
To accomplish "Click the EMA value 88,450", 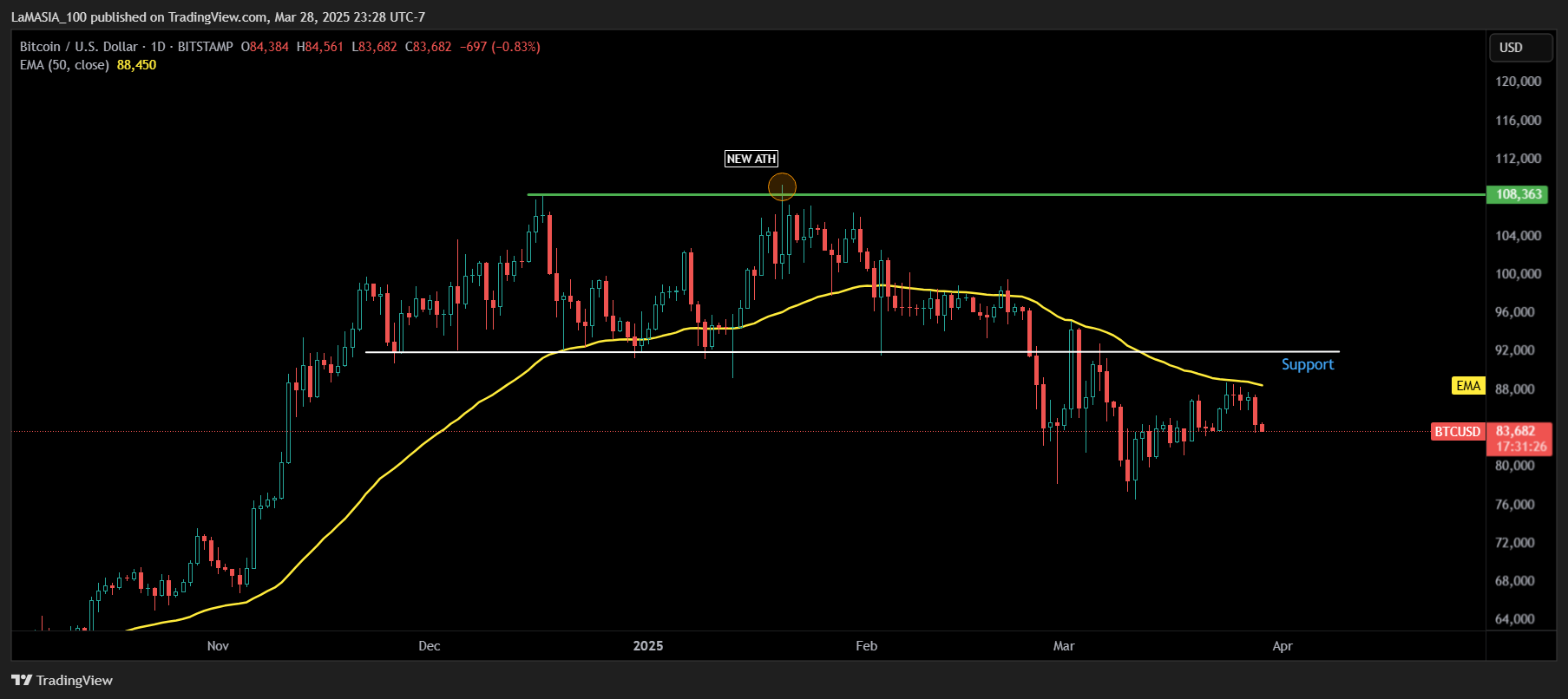I will tap(136, 65).
